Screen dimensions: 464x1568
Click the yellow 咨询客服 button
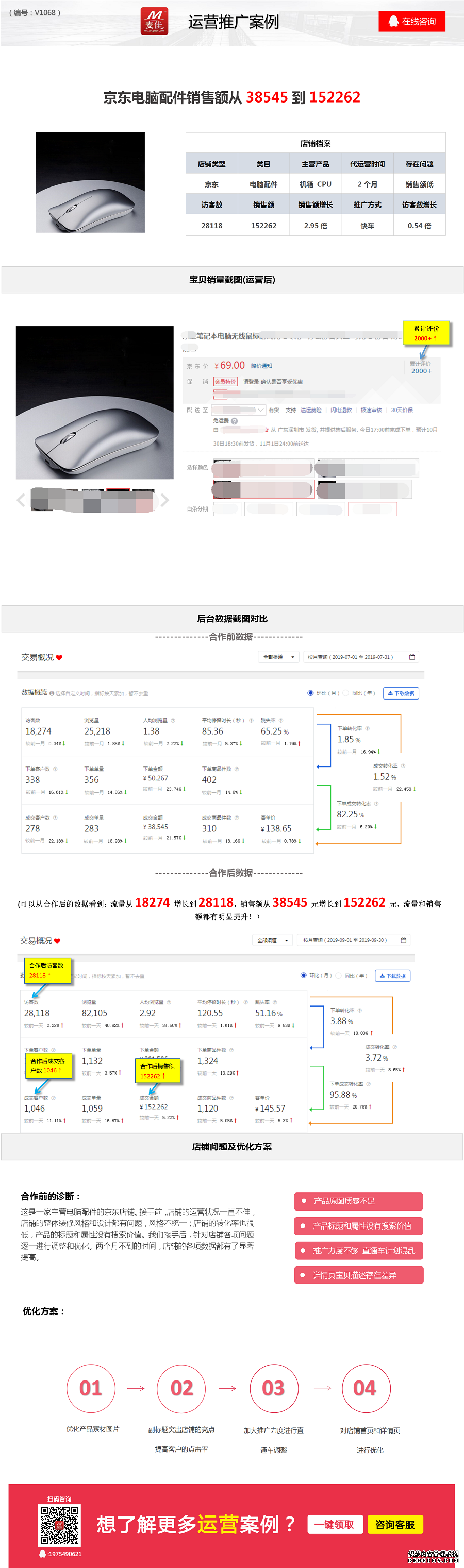394,1524
